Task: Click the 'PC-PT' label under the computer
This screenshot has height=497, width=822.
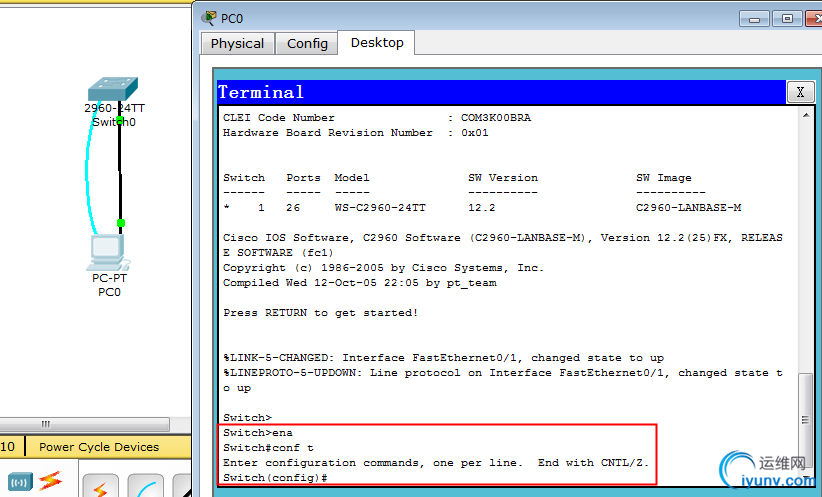Action: [110, 278]
